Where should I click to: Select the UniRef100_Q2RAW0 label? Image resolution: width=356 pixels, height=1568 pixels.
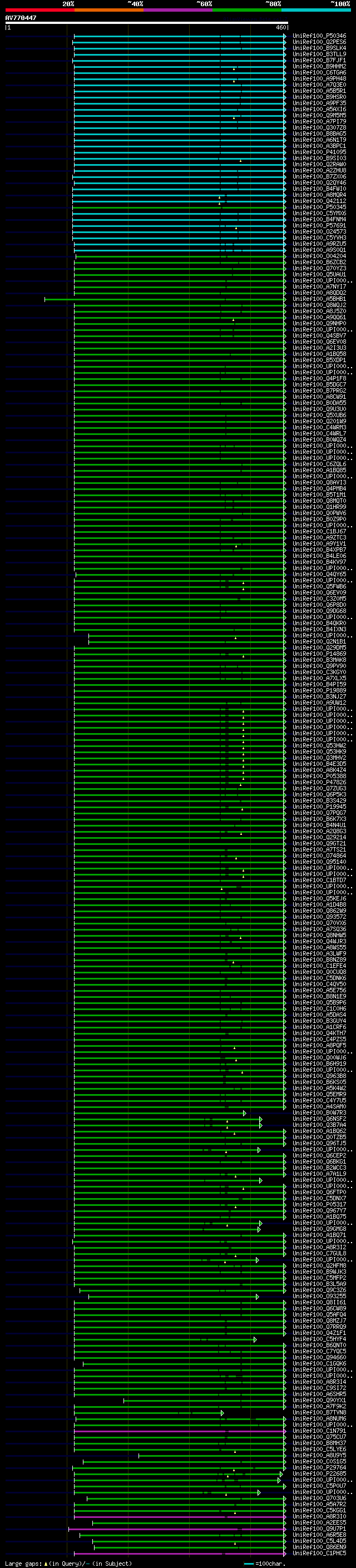(x=319, y=164)
